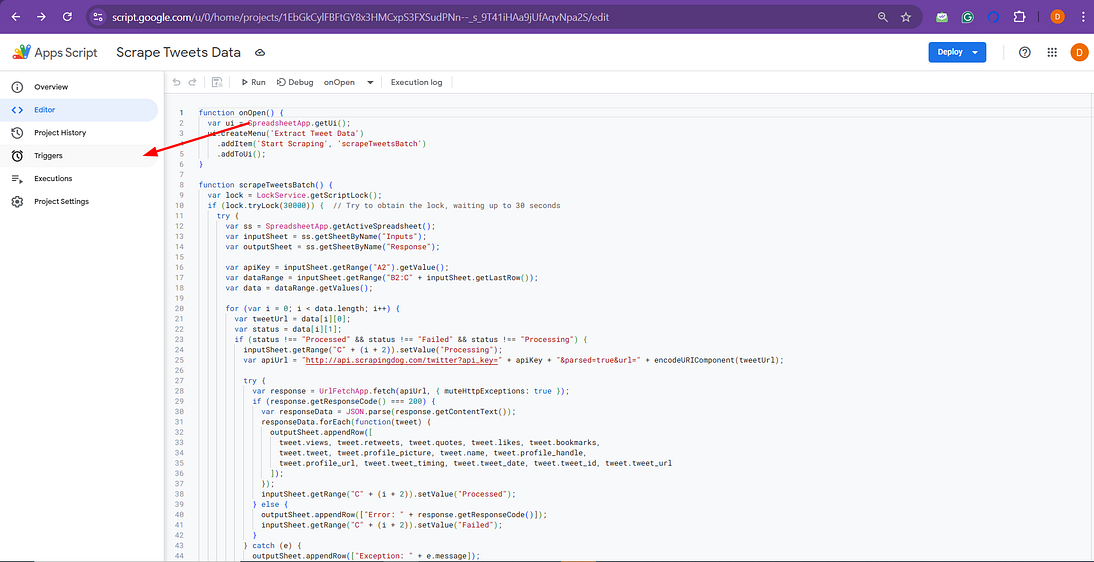Image resolution: width=1094 pixels, height=562 pixels.
Task: Open the Google apps grid
Action: (x=1052, y=52)
